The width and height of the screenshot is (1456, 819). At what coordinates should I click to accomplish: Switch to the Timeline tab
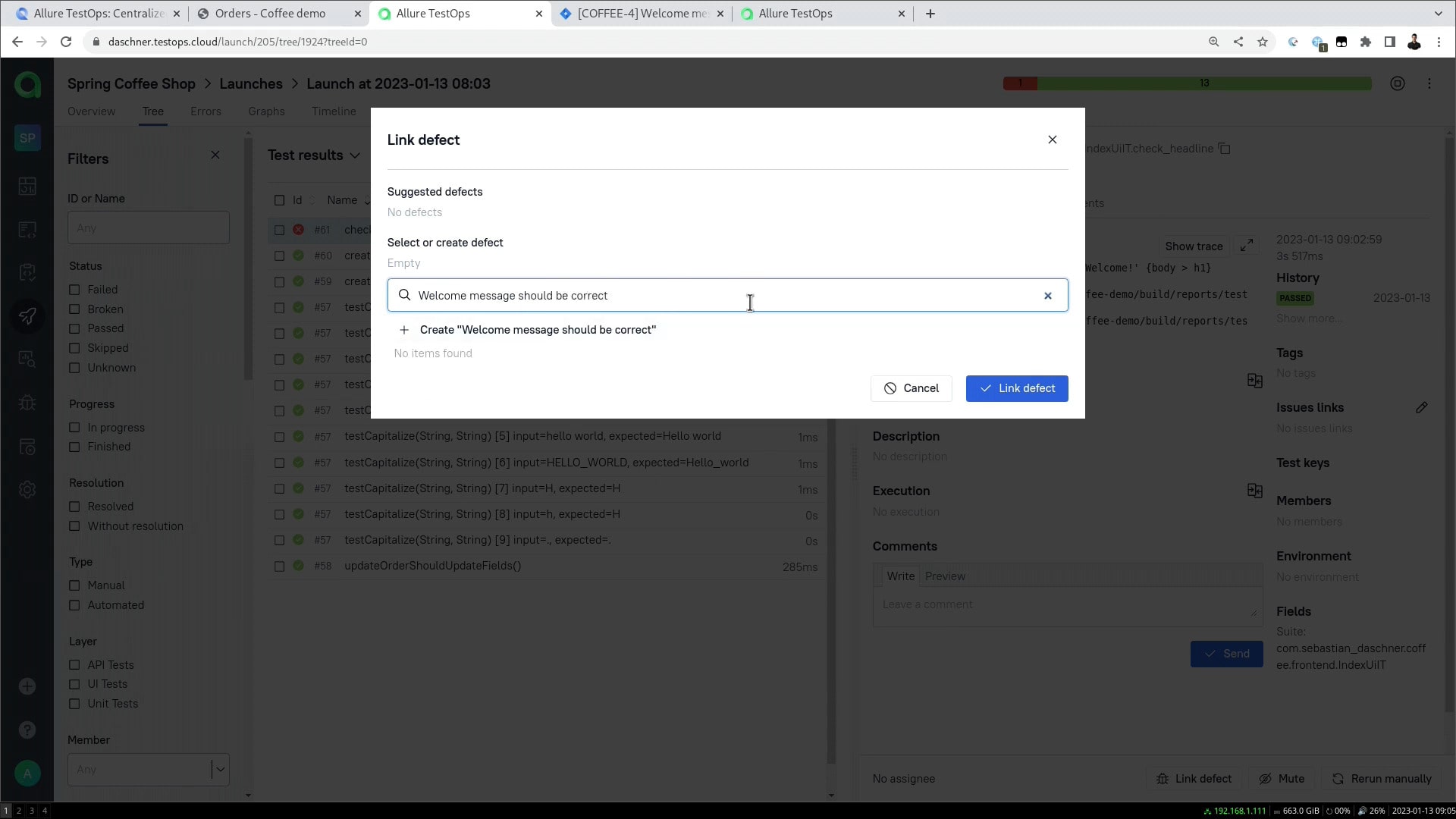pos(333,111)
